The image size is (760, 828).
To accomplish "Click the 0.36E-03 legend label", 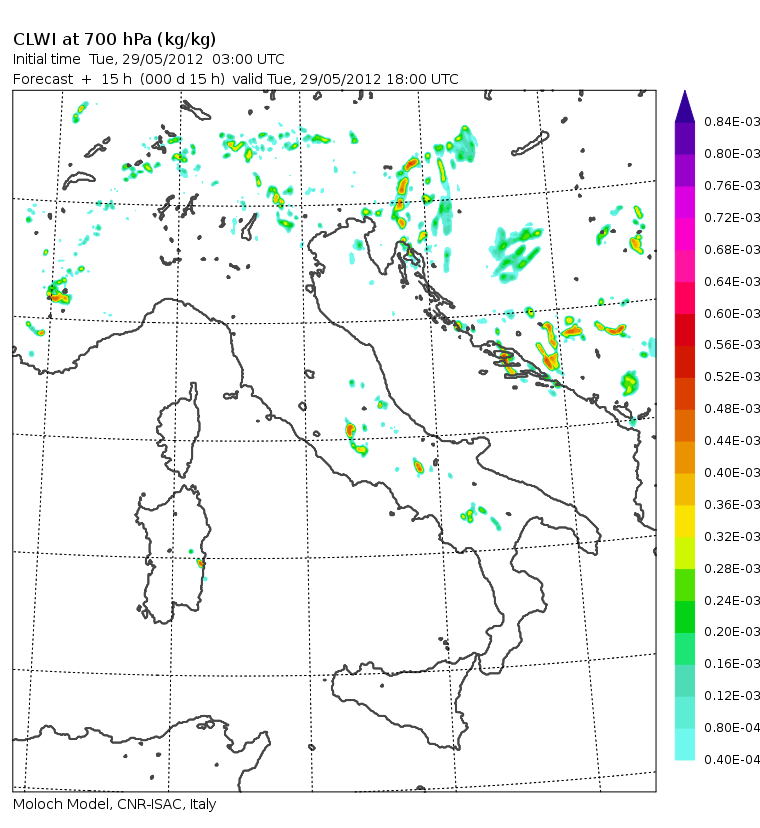I will pyautogui.click(x=732, y=505).
